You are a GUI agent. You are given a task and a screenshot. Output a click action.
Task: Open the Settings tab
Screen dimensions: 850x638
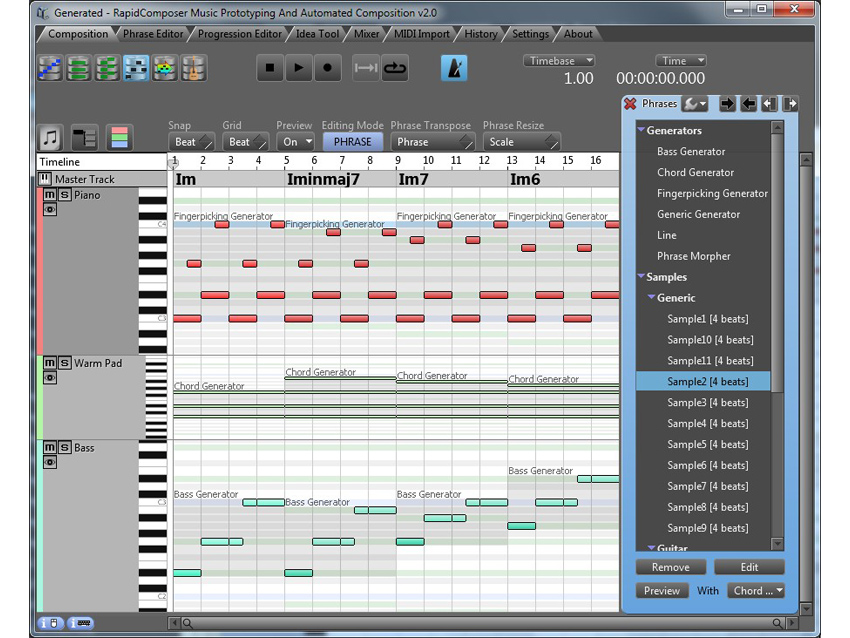point(530,34)
